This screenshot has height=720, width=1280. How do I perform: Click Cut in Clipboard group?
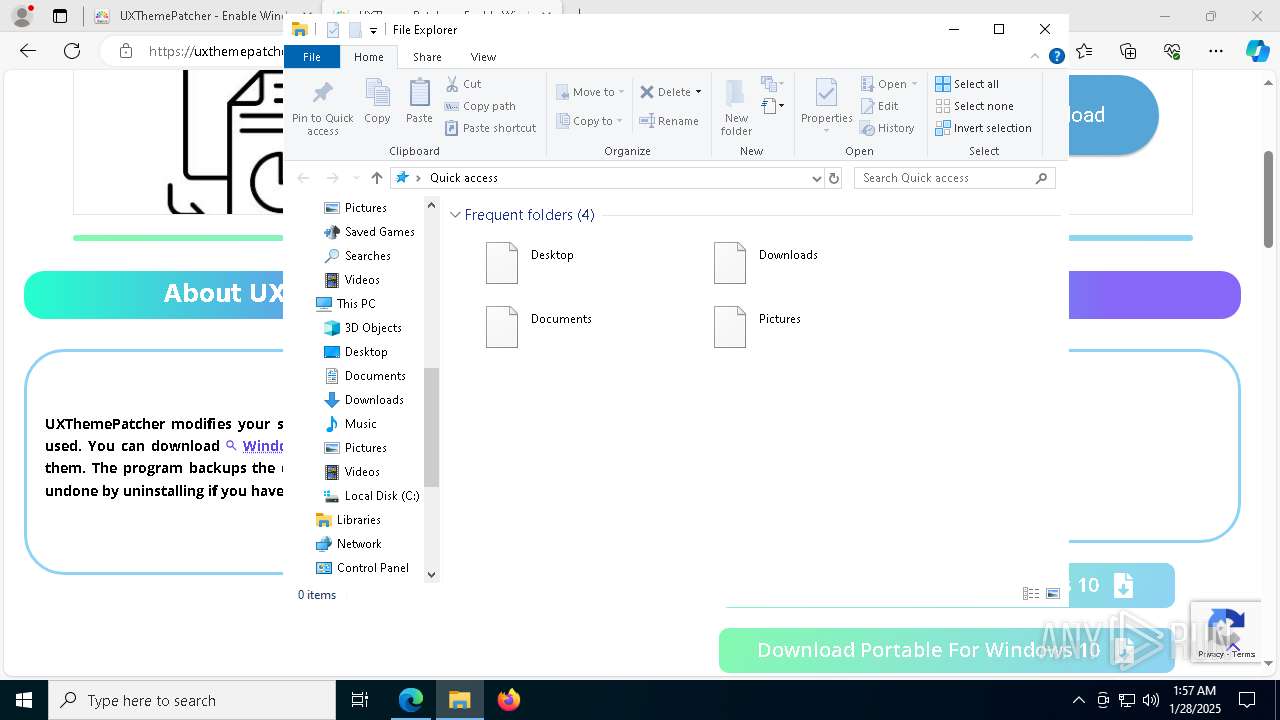click(463, 84)
